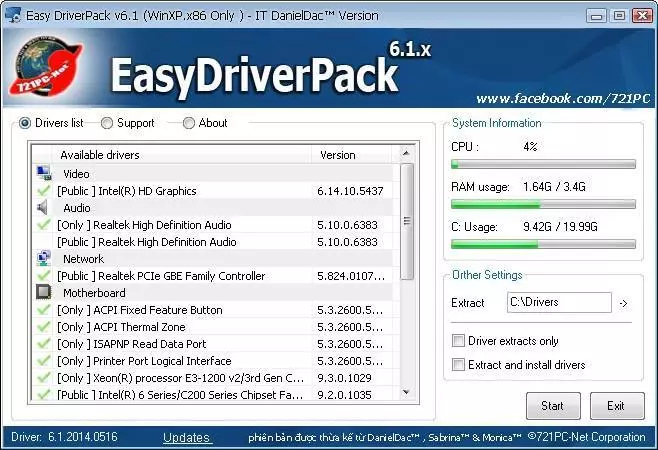Screen dimensions: 658x450
Task: Click version 9.3.0.1029 cell
Action: click(345, 378)
